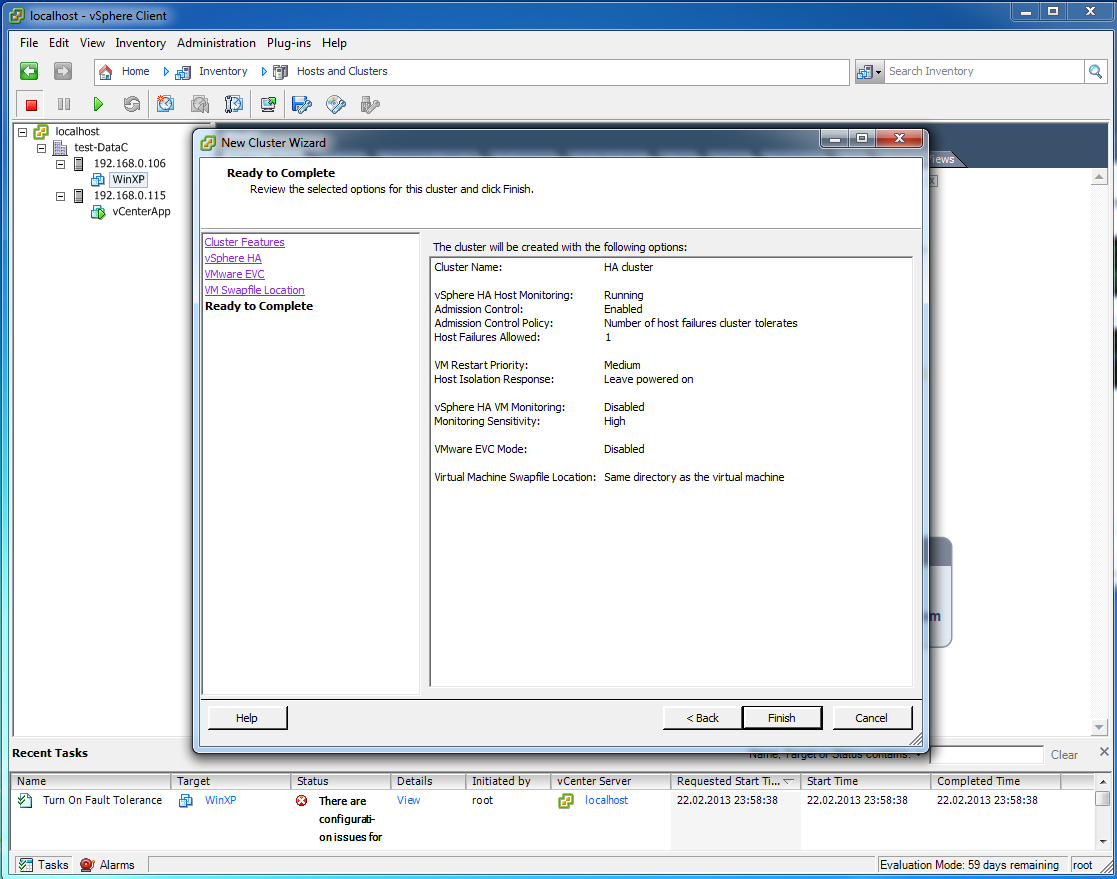
Task: Suspend the VM with the pause icon
Action: coord(63,105)
